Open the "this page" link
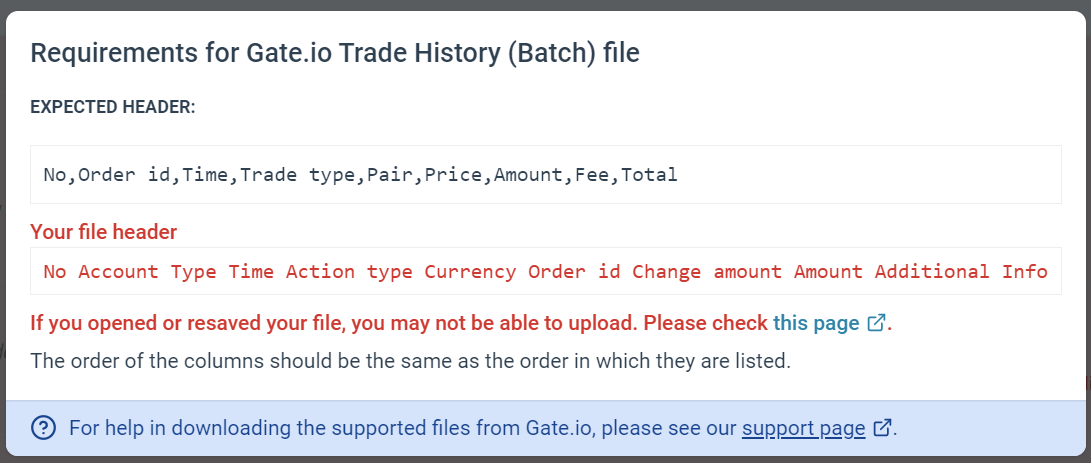This screenshot has height=463, width=1091. 816,324
